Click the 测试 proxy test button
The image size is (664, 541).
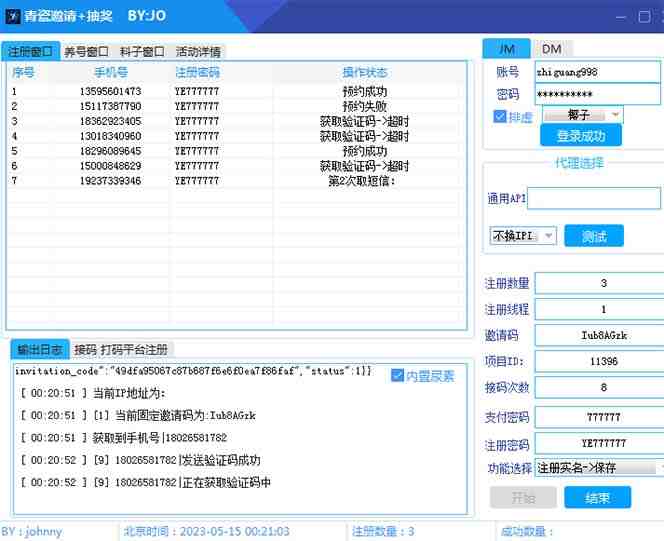pyautogui.click(x=593, y=236)
